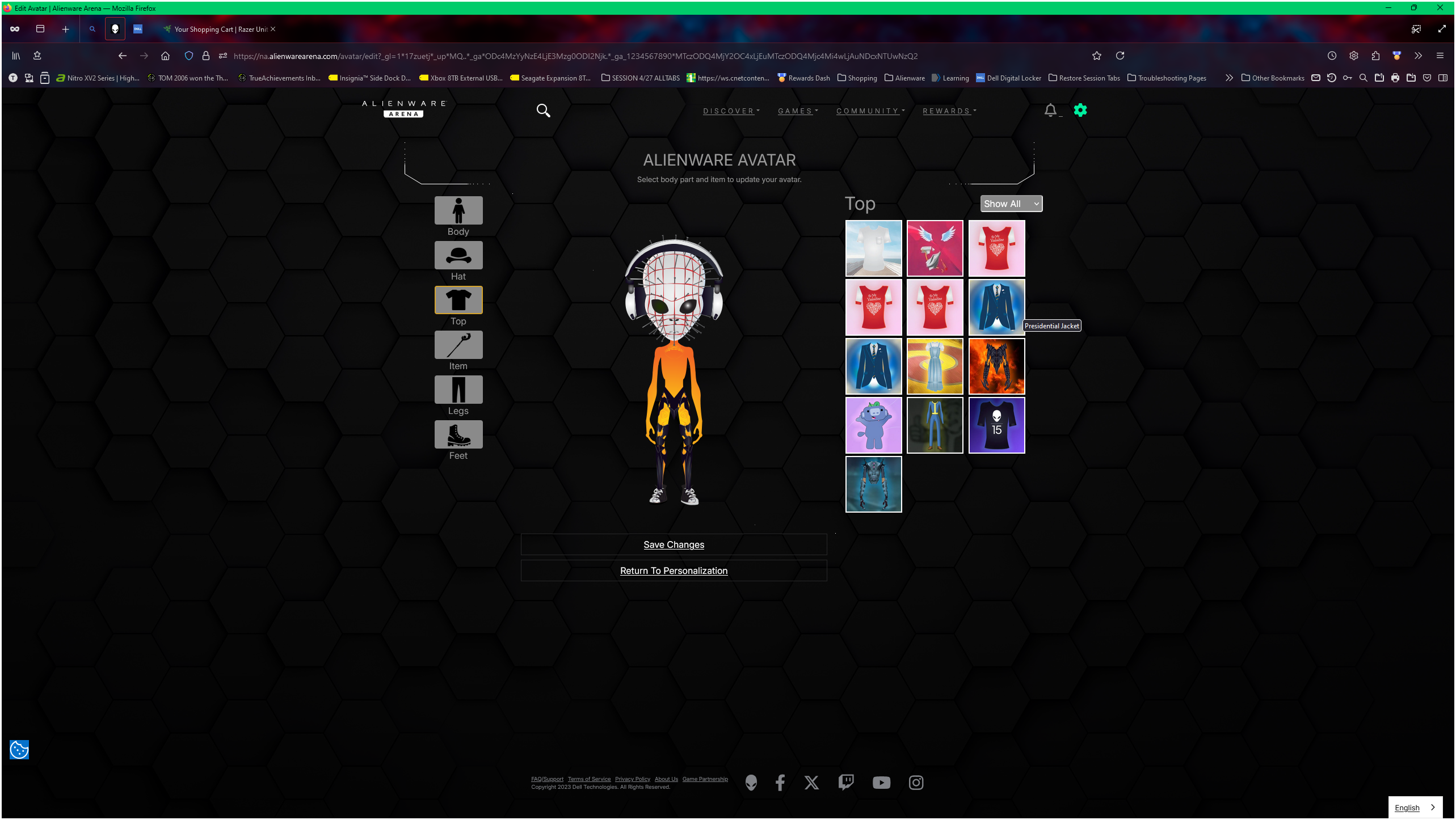The image size is (1456, 820).
Task: Expand the DISCOVER navigation menu
Action: (x=731, y=111)
